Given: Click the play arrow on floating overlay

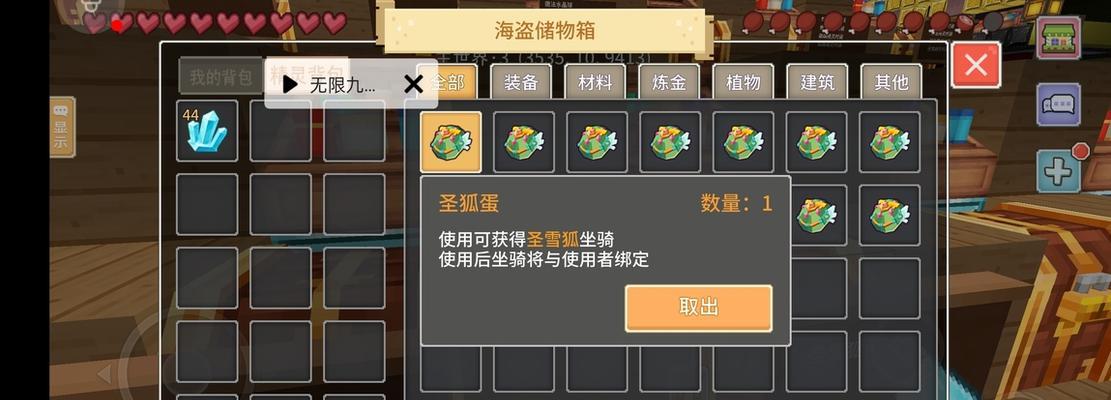Looking at the screenshot, I should click(x=289, y=85).
